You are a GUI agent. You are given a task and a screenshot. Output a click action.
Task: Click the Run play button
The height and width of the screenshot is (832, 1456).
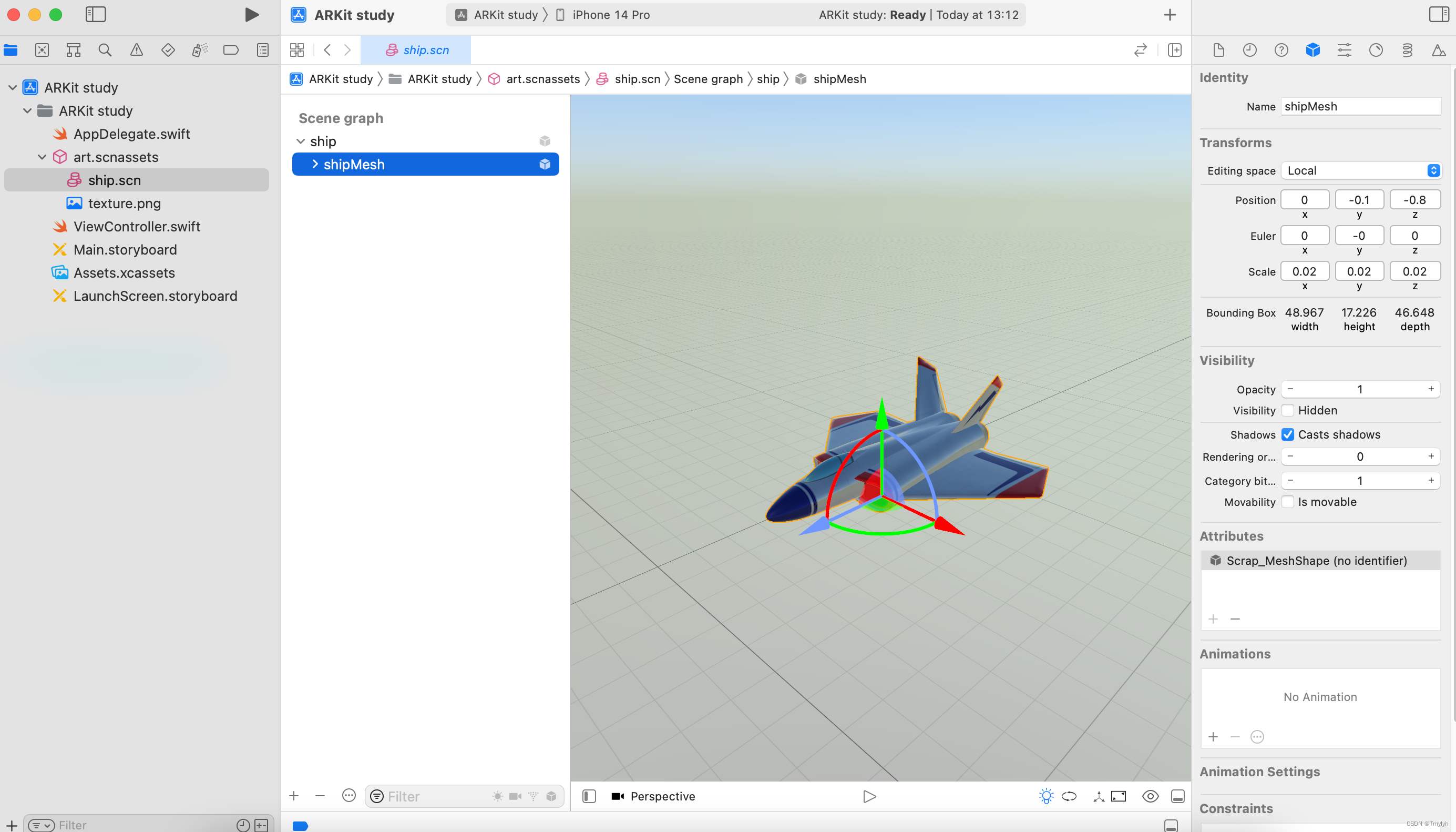pyautogui.click(x=251, y=15)
